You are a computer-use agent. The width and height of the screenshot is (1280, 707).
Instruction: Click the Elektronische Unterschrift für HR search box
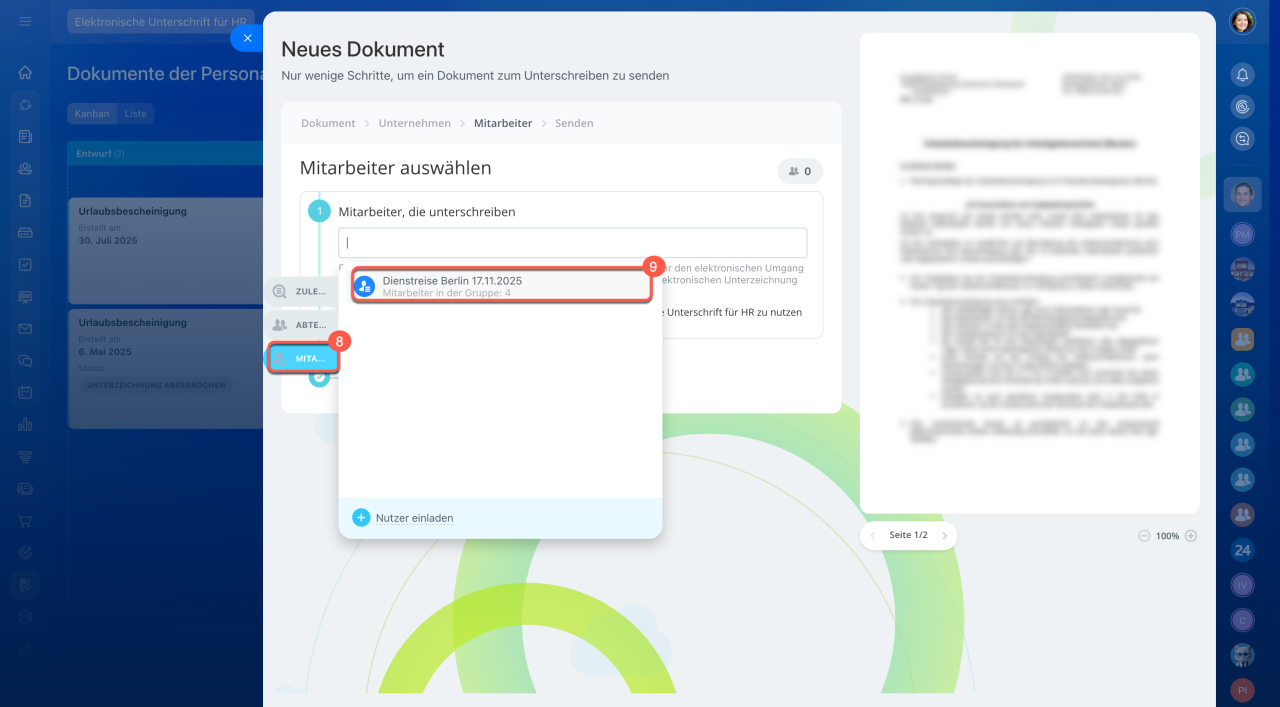coord(160,21)
